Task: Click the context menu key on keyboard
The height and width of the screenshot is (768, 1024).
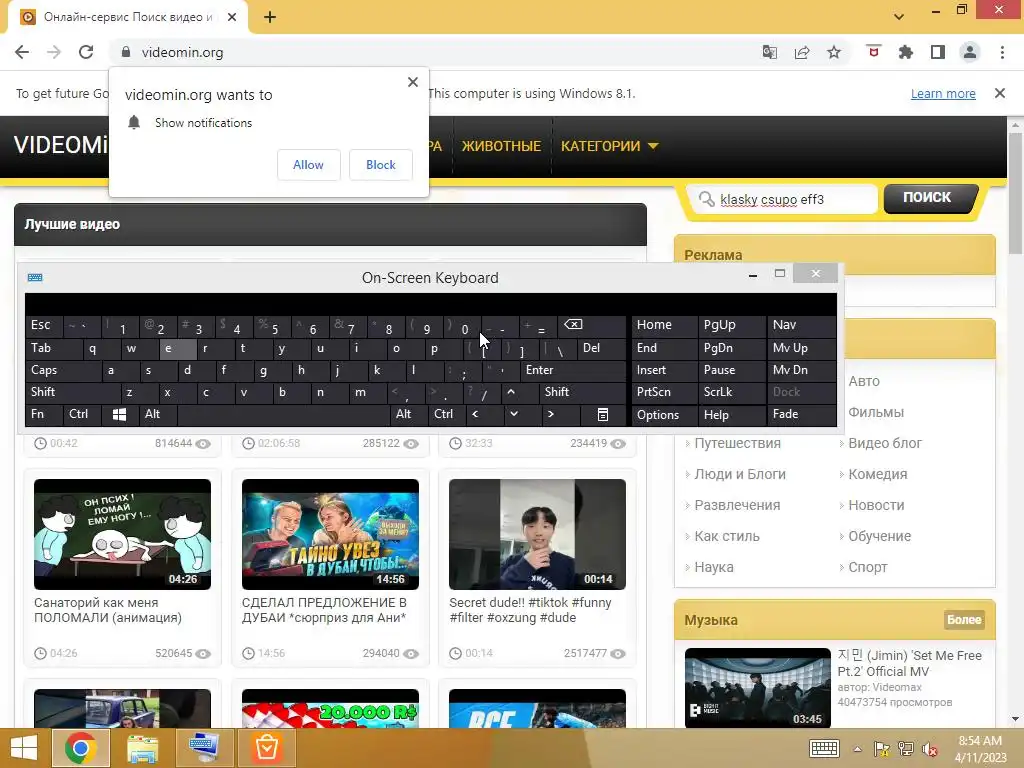Action: [603, 415]
